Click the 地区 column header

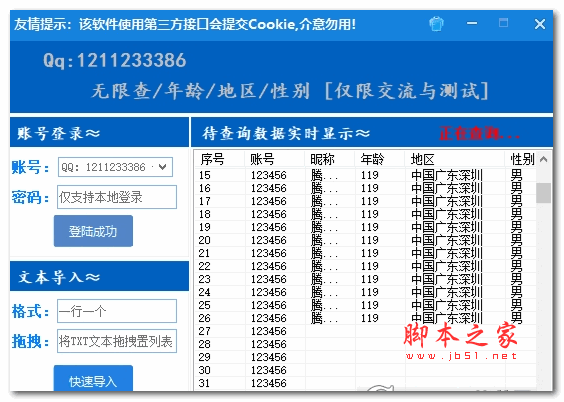coord(455,159)
